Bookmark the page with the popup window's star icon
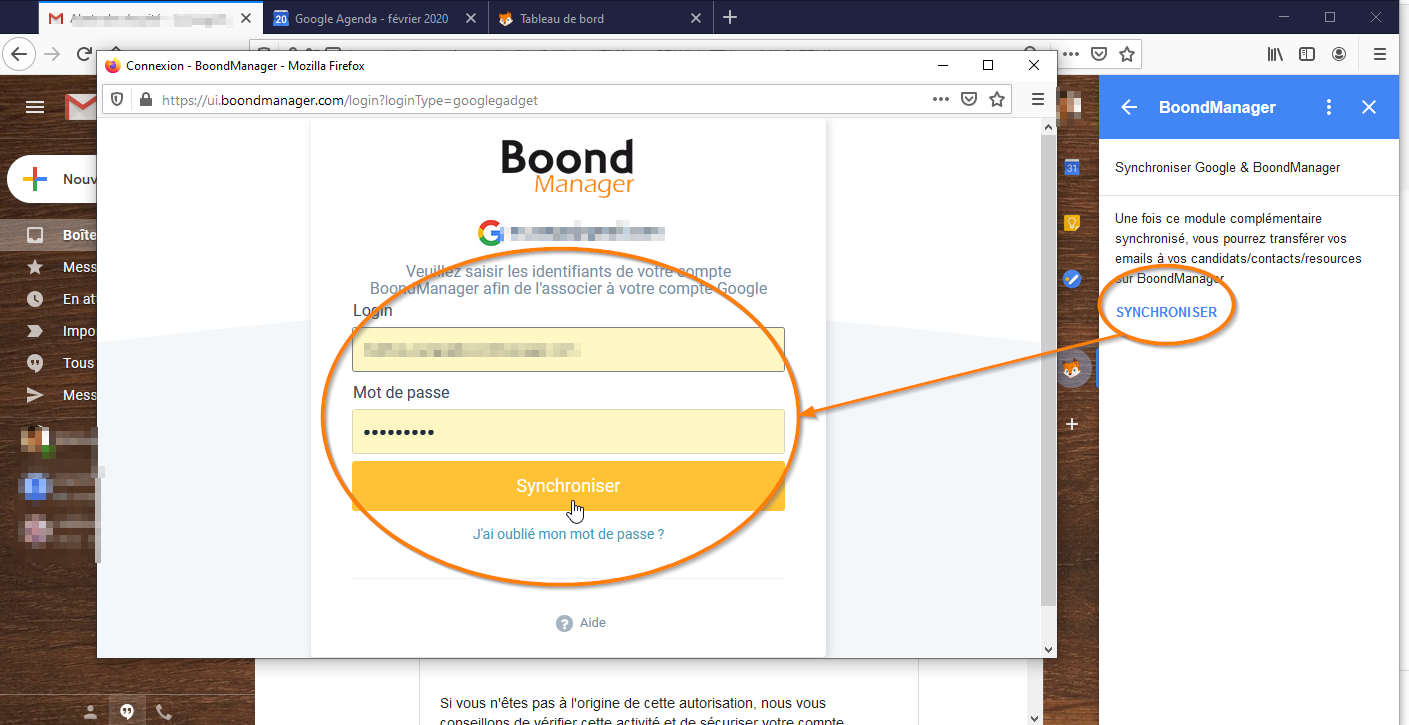1409x725 pixels. (997, 99)
